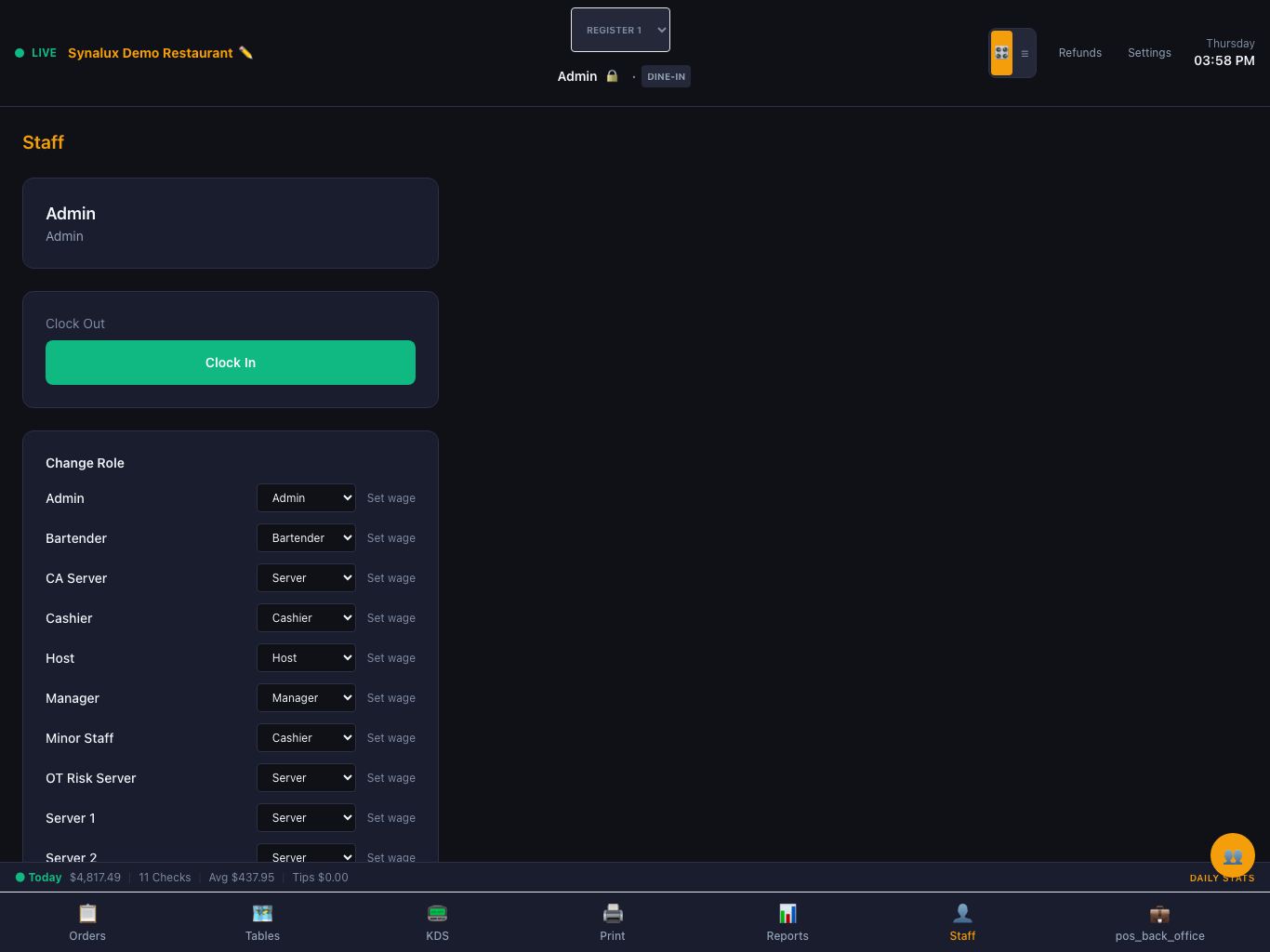Click the 11 Checks stat
The image size is (1270, 952).
pyautogui.click(x=165, y=878)
